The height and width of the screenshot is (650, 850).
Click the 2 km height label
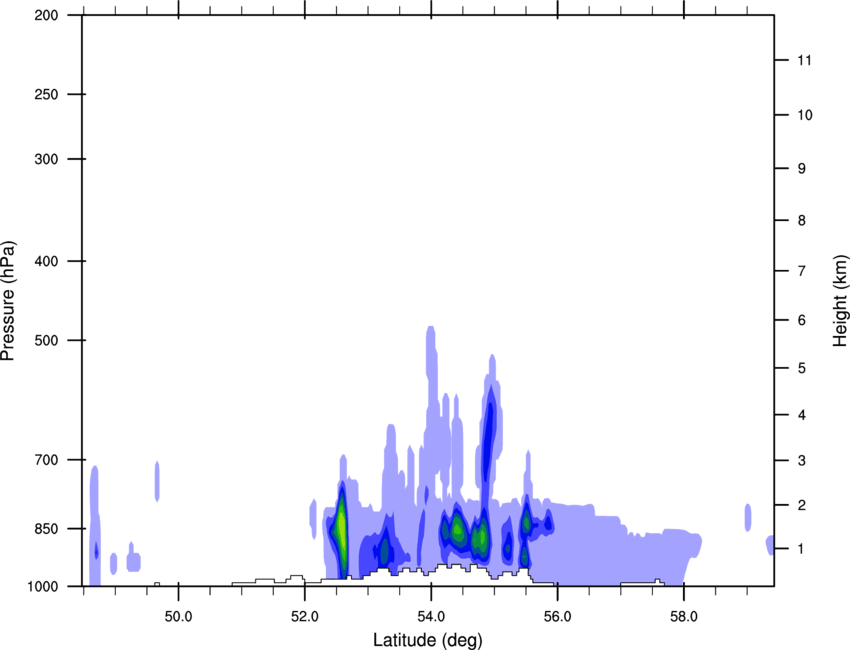click(x=801, y=505)
